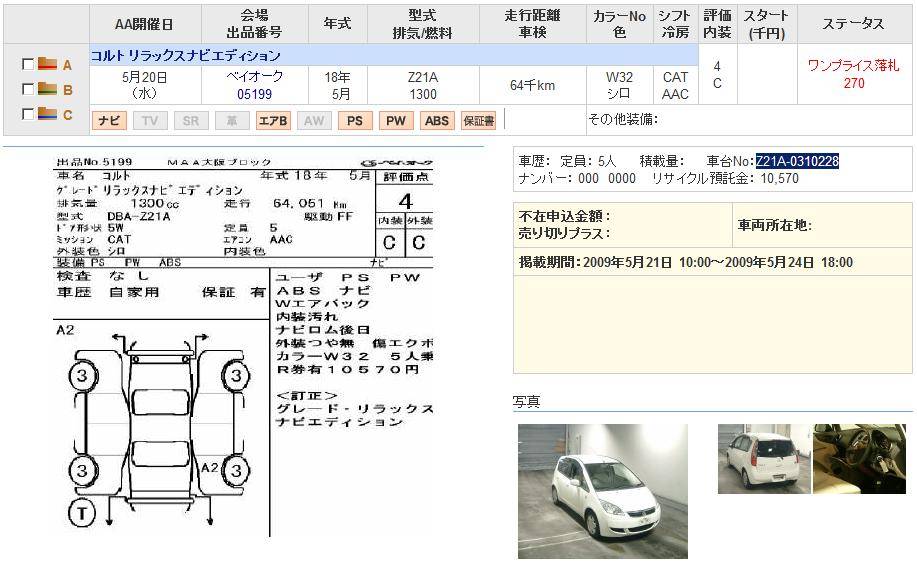
Task: Open the large front view car photo
Action: [603, 491]
